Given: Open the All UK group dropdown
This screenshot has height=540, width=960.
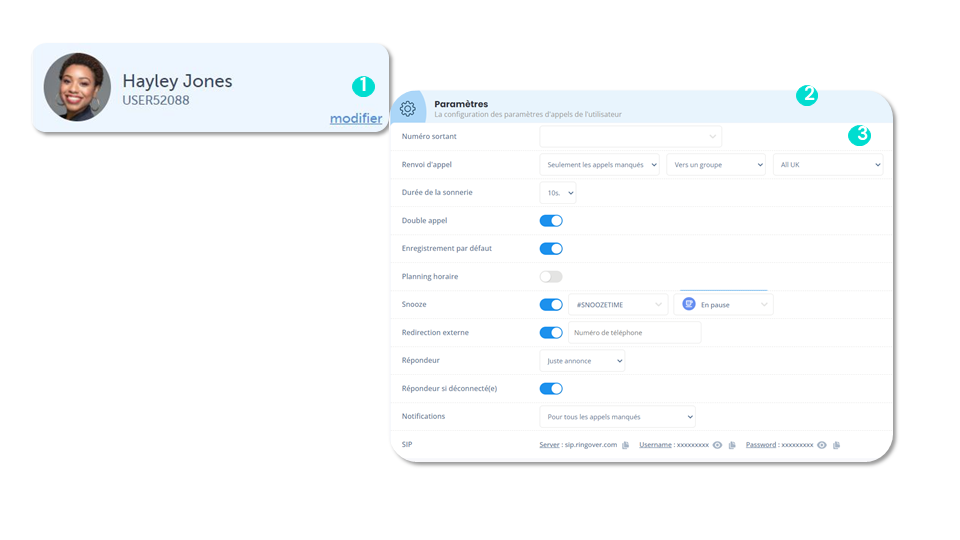Looking at the screenshot, I should (828, 165).
